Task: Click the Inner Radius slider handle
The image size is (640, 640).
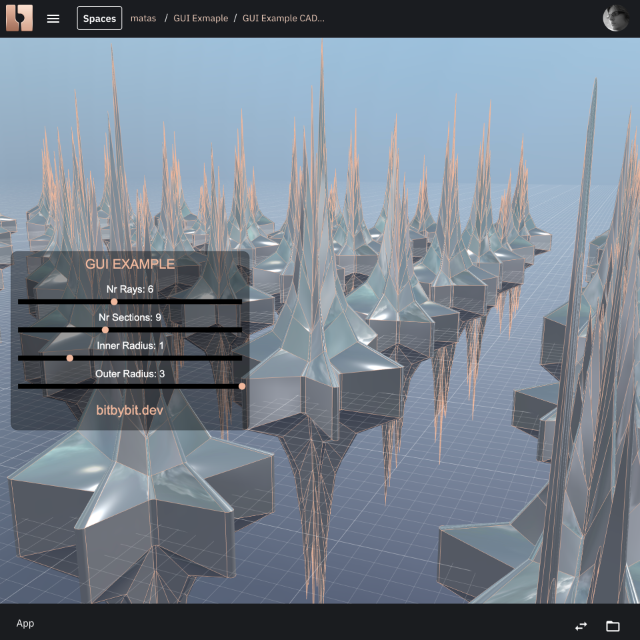Action: [70, 358]
